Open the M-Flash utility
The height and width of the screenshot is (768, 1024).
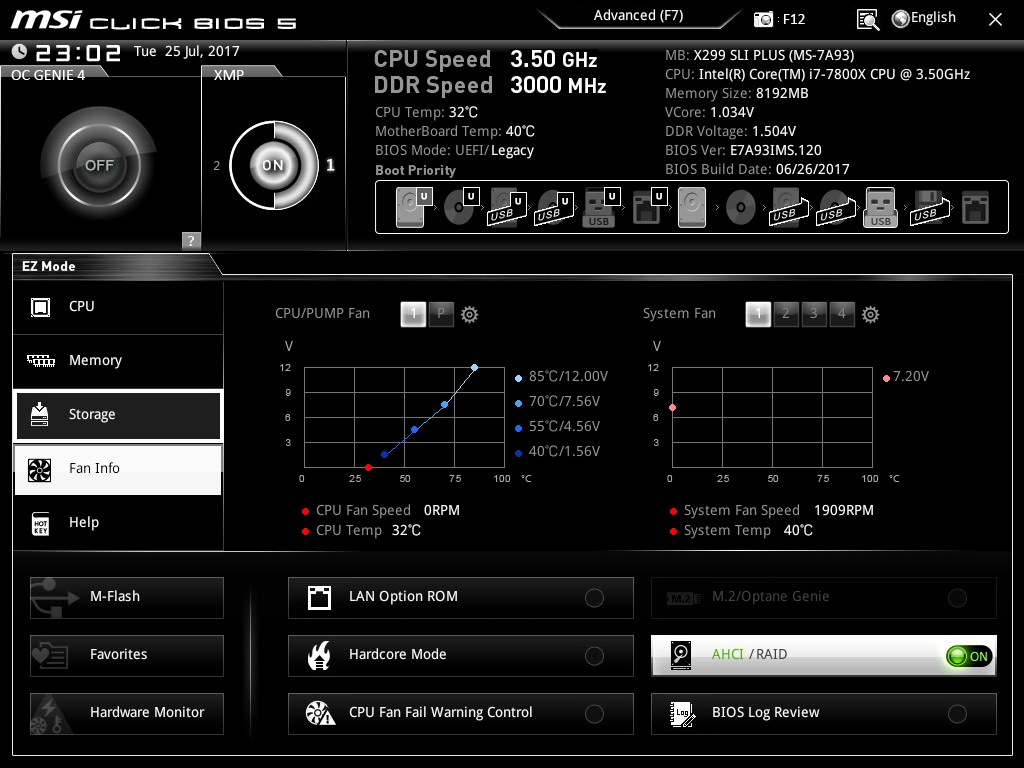127,598
